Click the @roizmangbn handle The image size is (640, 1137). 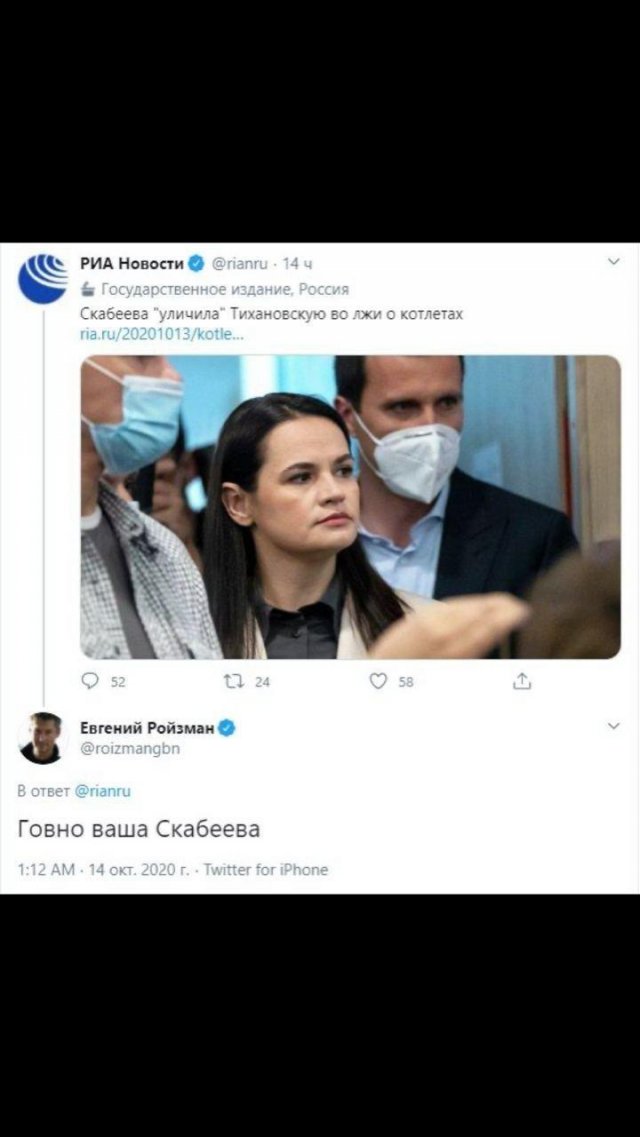[130, 749]
